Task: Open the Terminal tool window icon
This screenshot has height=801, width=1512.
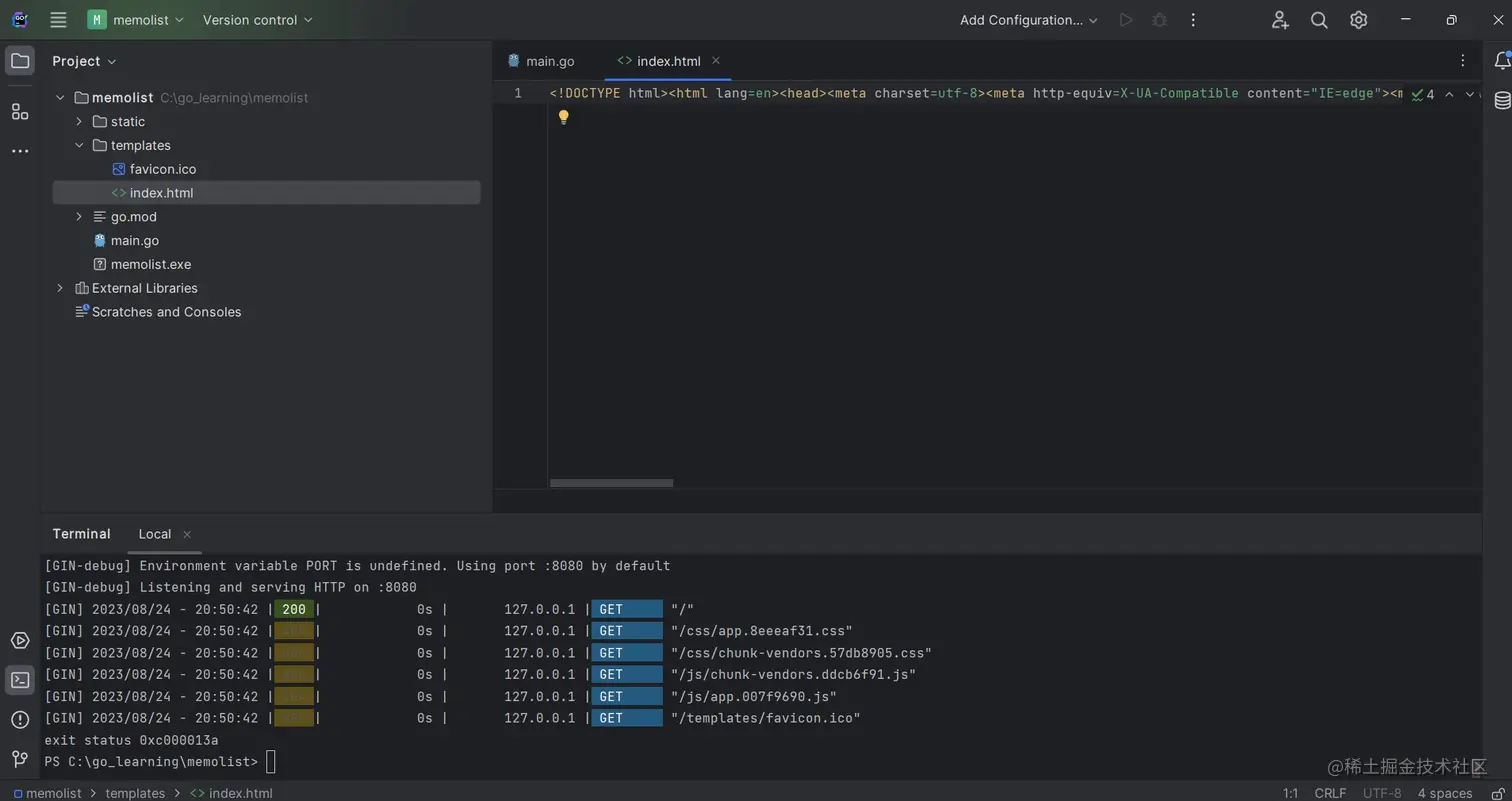Action: tap(20, 680)
